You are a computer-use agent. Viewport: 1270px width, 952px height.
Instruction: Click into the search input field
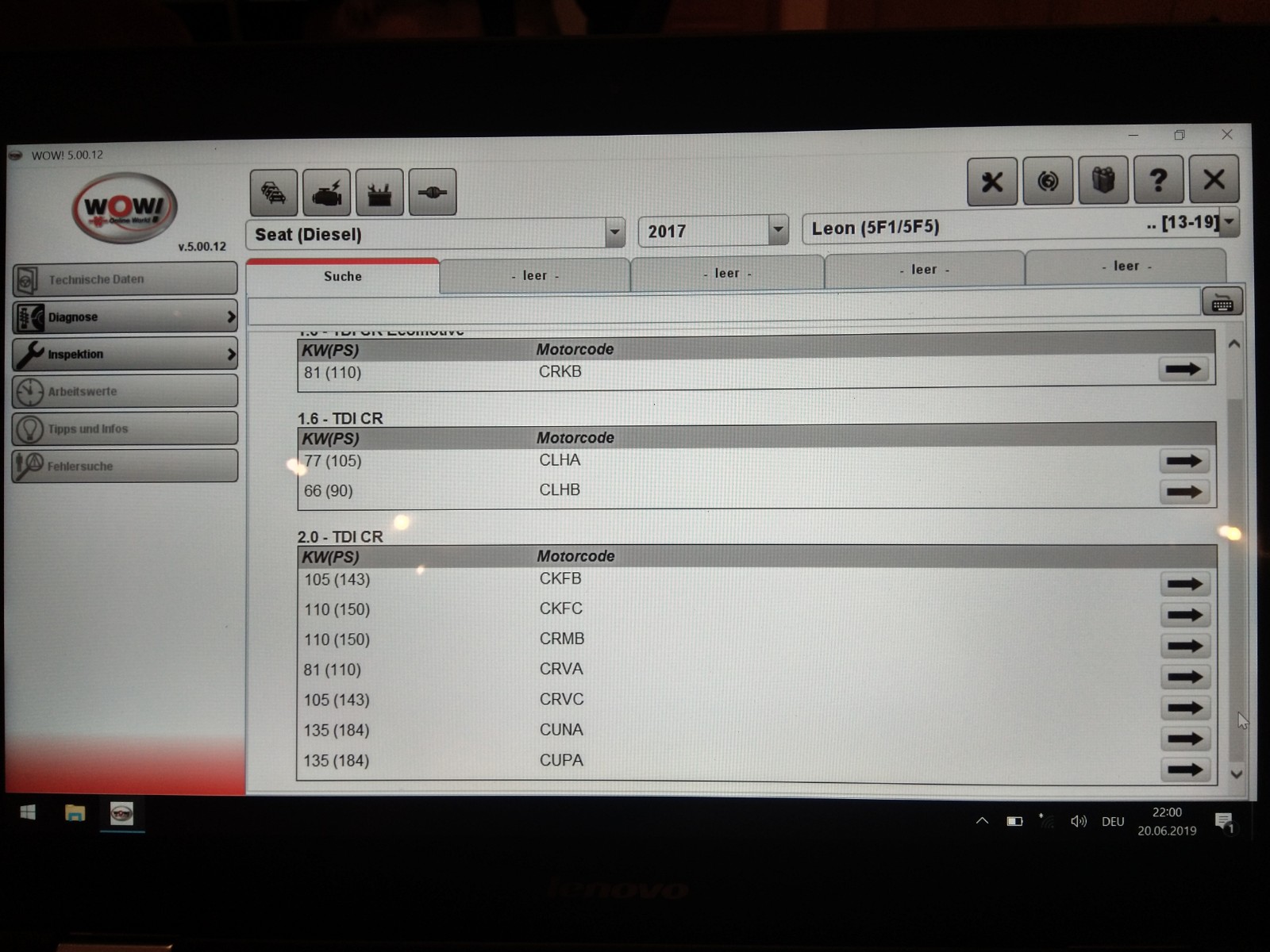click(723, 308)
